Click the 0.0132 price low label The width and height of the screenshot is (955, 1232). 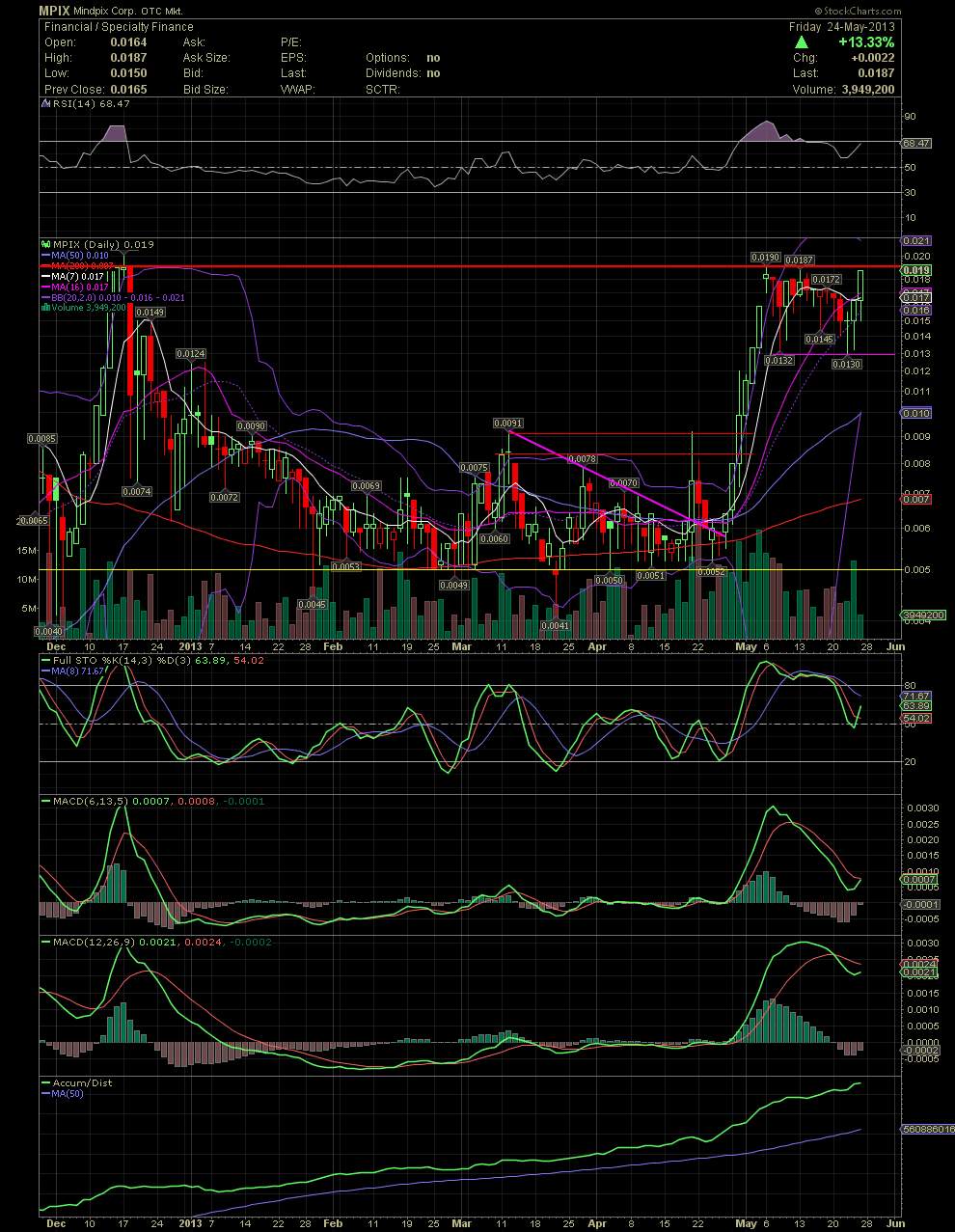pos(779,360)
